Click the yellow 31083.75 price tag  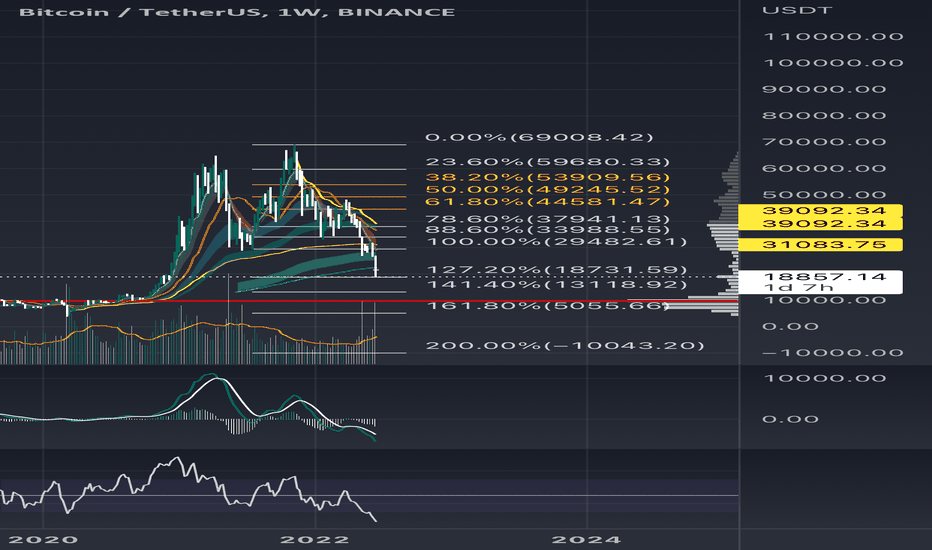(x=820, y=244)
